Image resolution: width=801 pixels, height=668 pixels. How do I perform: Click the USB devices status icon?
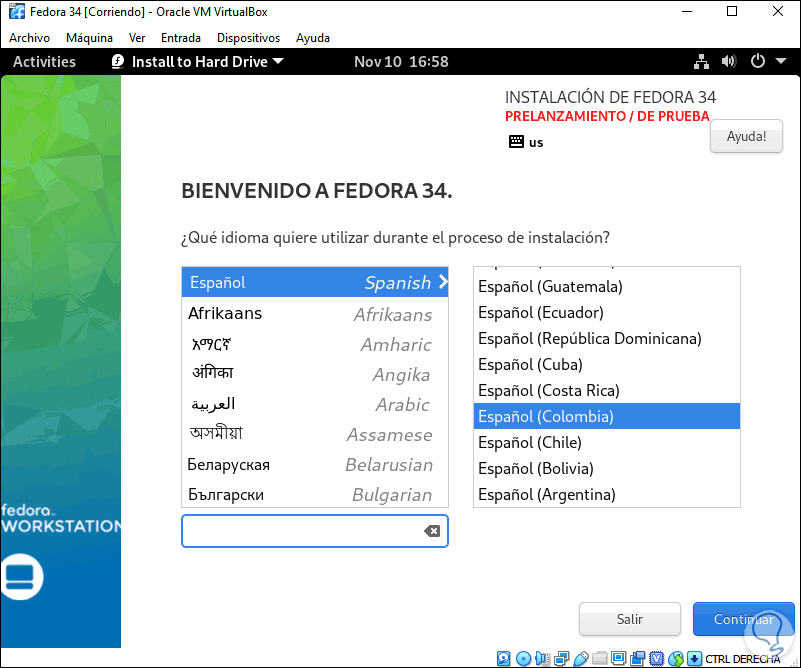click(x=581, y=658)
